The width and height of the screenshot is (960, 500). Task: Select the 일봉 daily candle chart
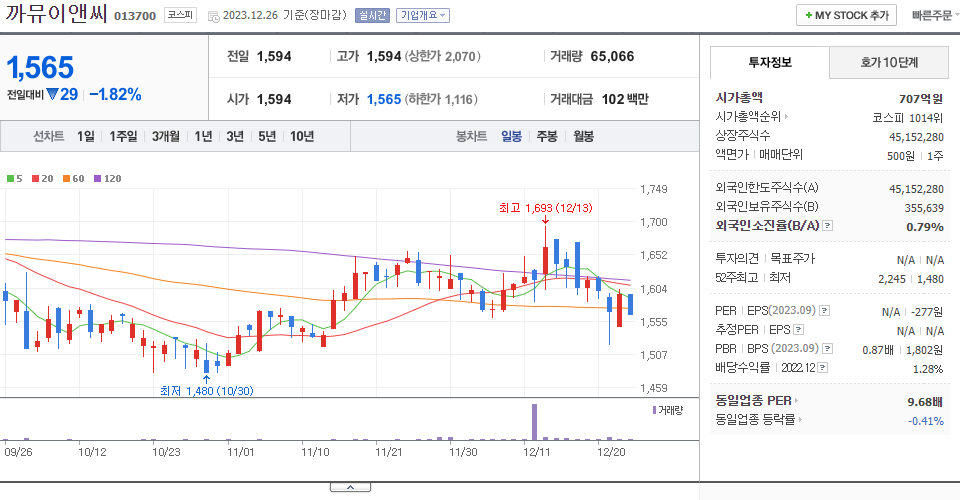[x=511, y=136]
